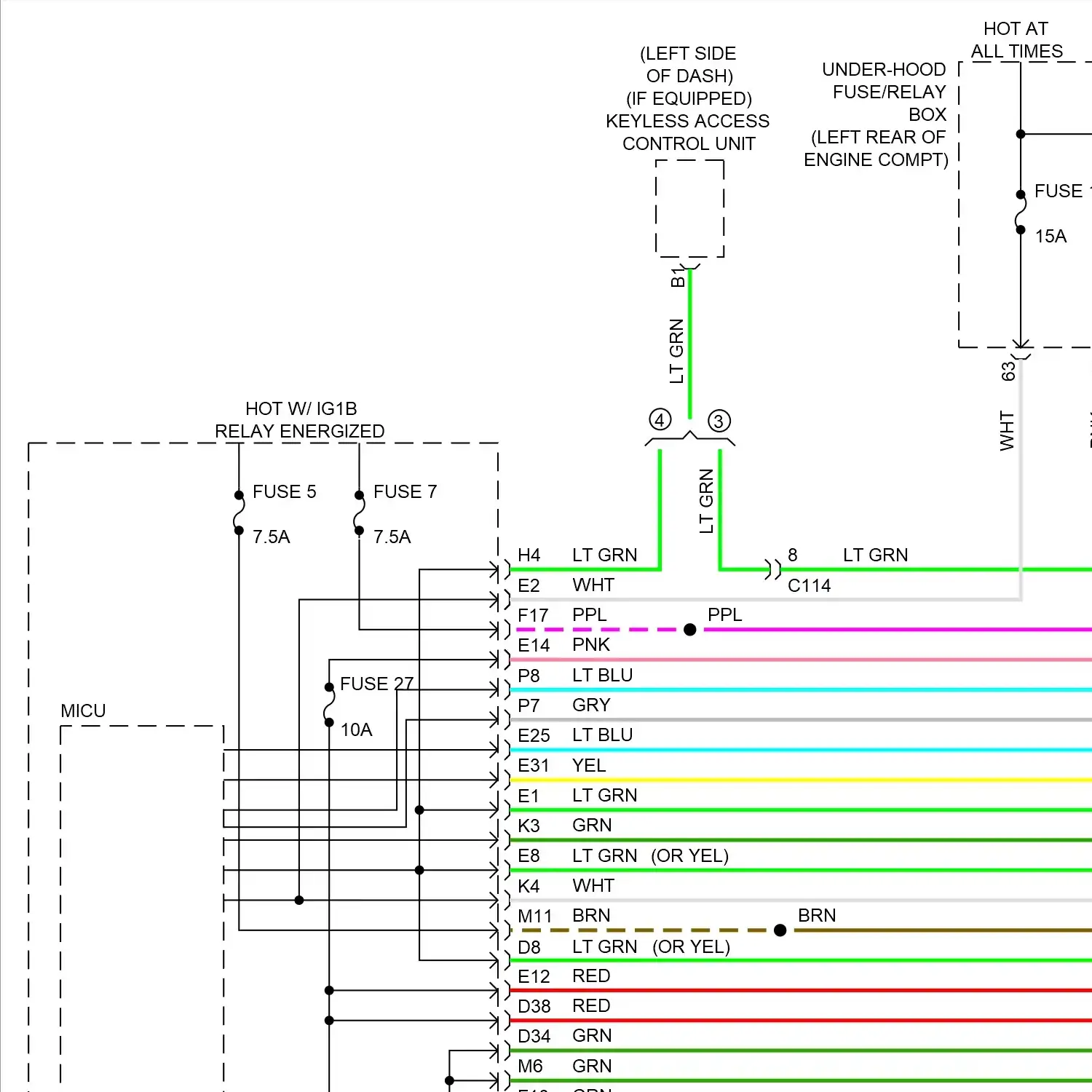The height and width of the screenshot is (1092, 1092).
Task: Select pin label "D8"
Action: [529, 947]
